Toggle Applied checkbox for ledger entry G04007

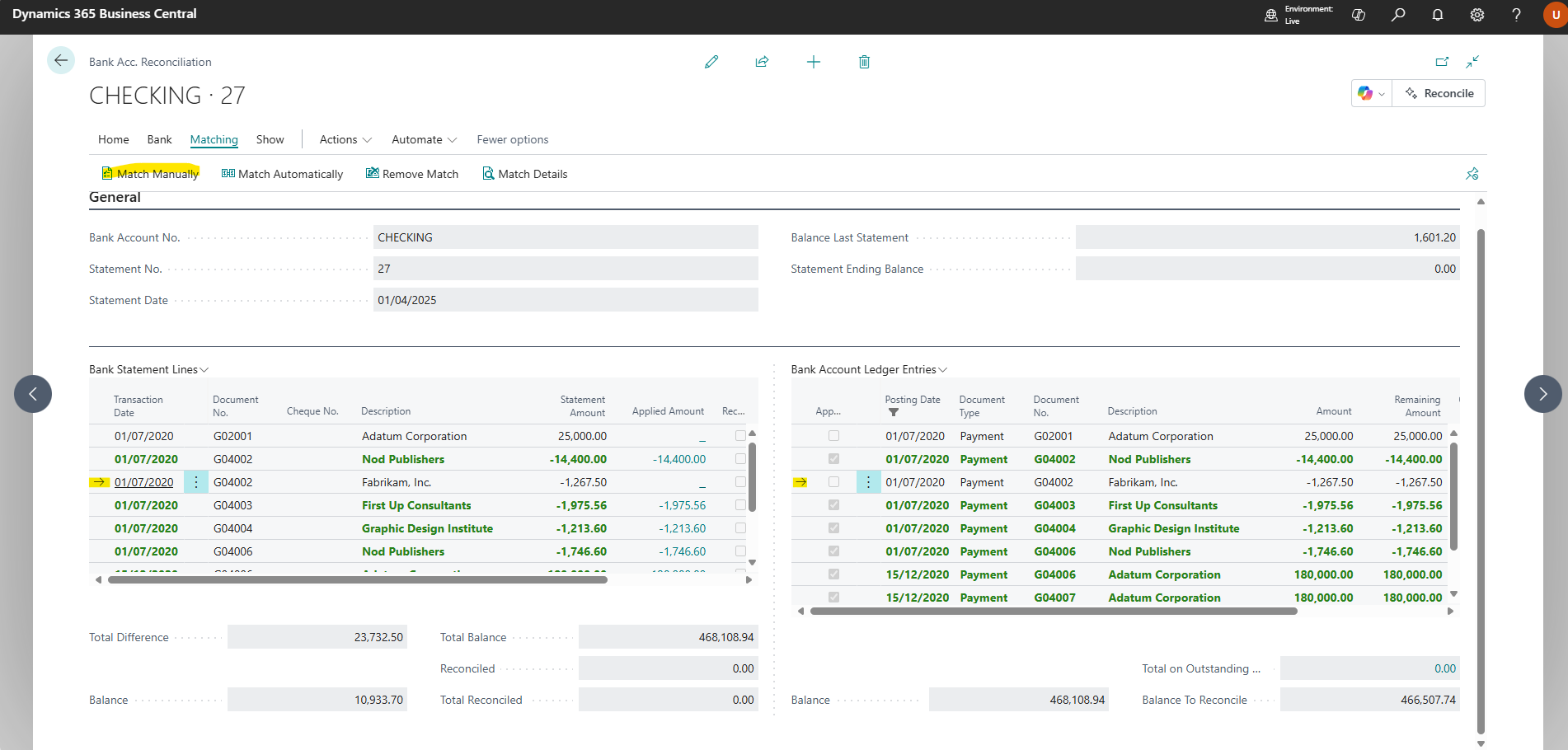coord(833,598)
